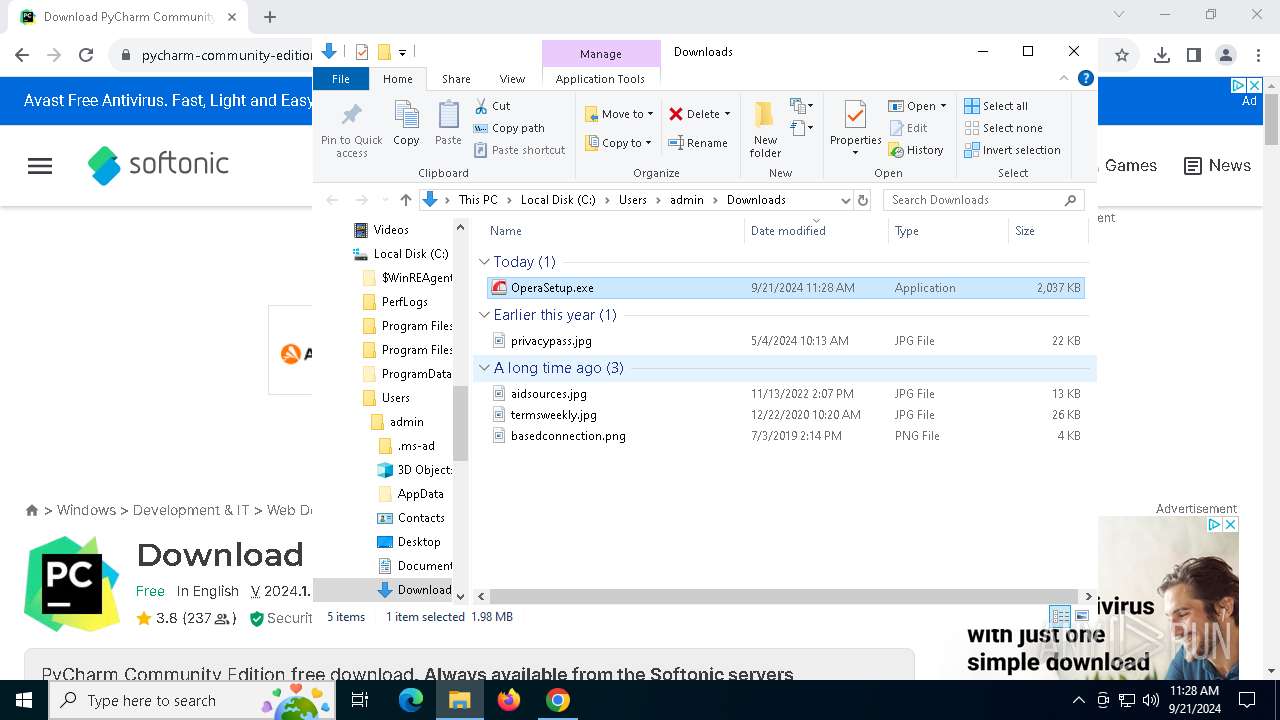Open the News link on Softonic

[1217, 166]
